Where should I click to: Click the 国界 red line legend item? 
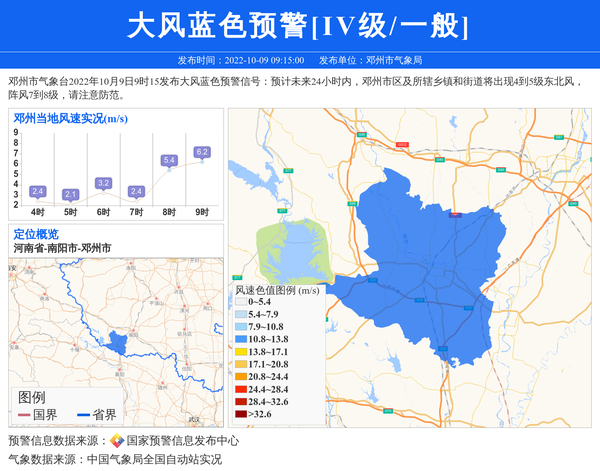[x=38, y=415]
